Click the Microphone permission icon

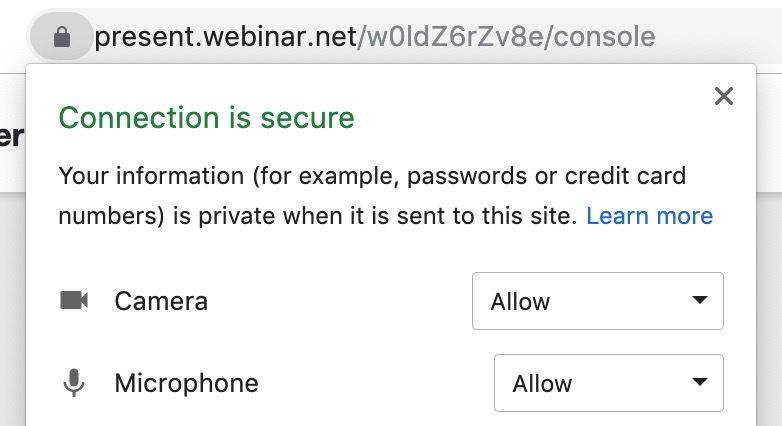[74, 383]
